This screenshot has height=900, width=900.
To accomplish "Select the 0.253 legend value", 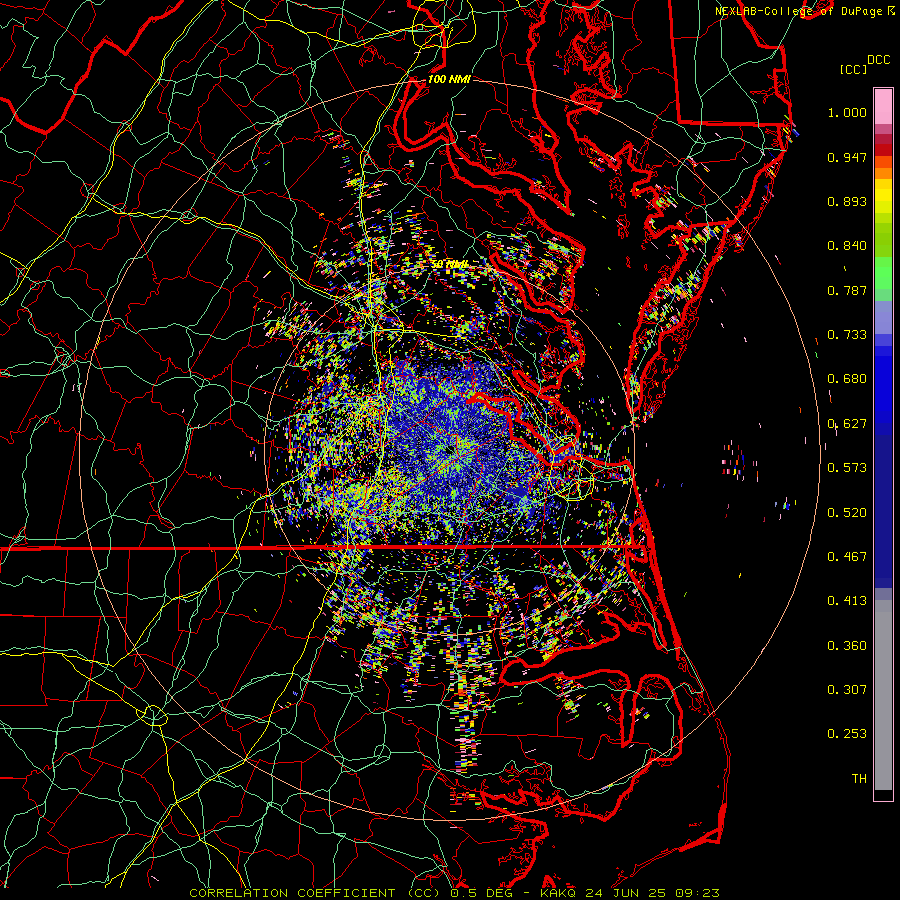I will coord(847,734).
